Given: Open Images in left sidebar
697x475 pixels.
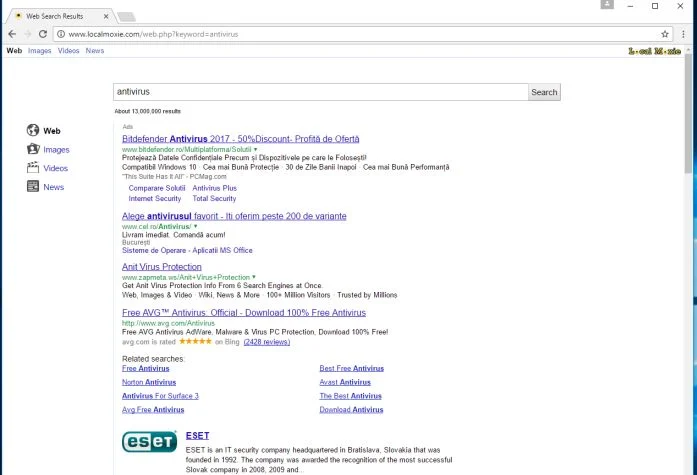Looking at the screenshot, I should point(56,150).
